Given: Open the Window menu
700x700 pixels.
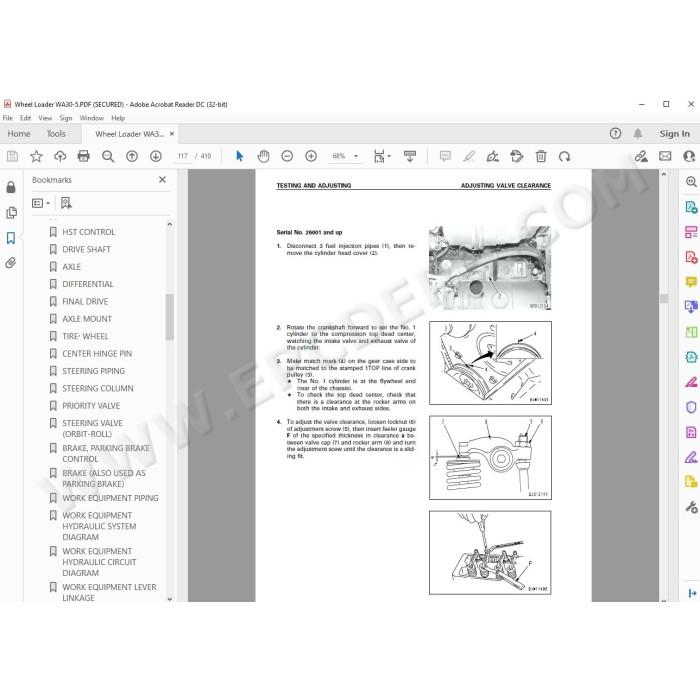Looking at the screenshot, I should coord(92,118).
